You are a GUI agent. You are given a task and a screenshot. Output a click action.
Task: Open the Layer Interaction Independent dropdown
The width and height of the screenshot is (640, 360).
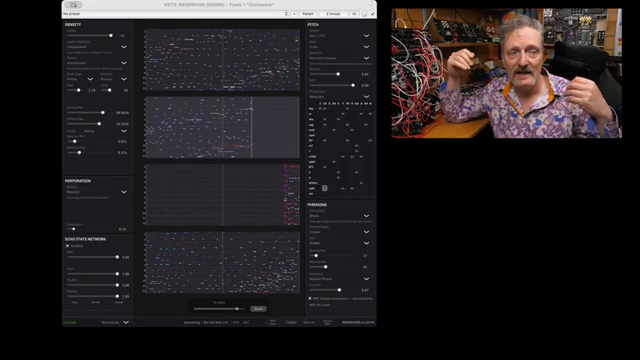[97, 47]
